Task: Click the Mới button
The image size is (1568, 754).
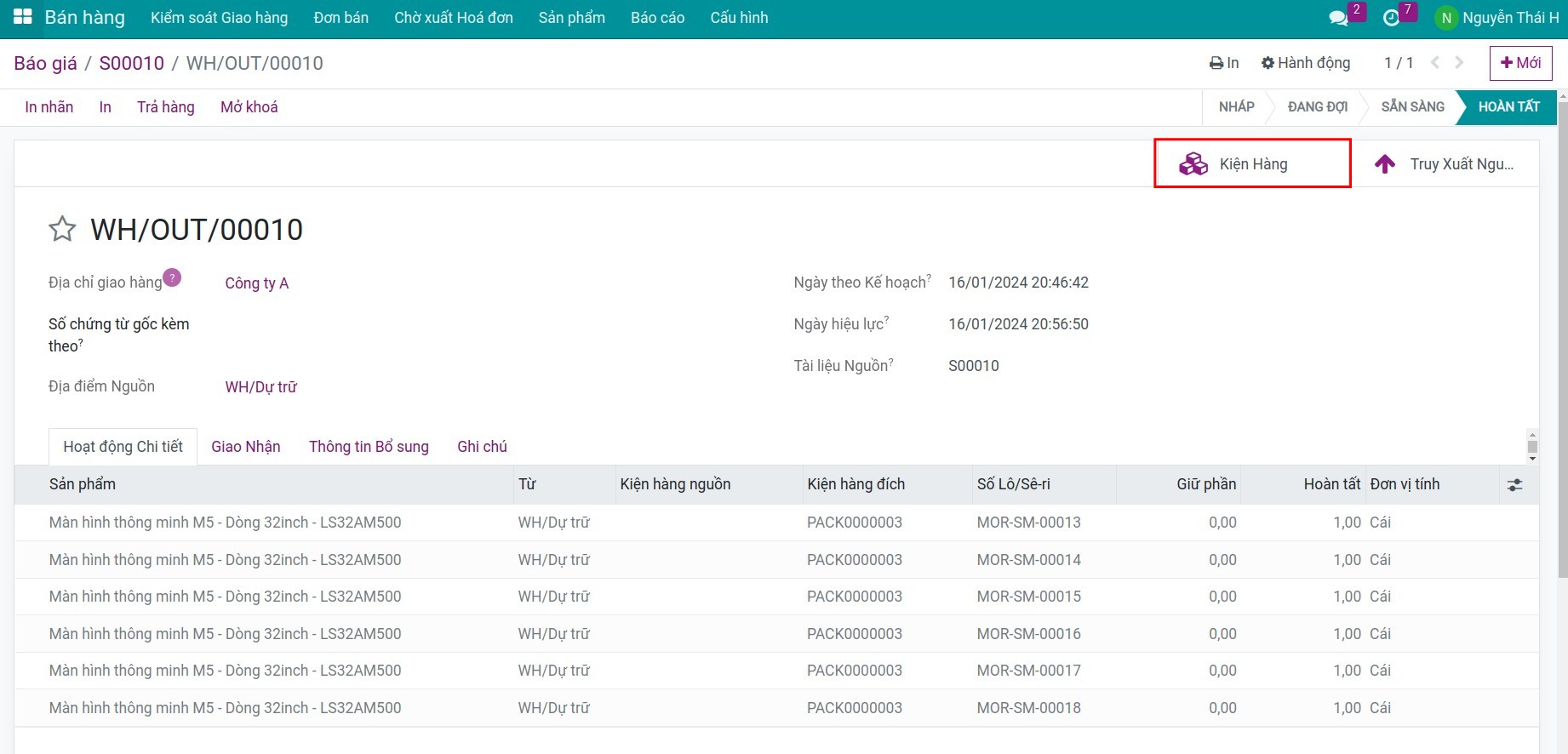Action: [1520, 63]
